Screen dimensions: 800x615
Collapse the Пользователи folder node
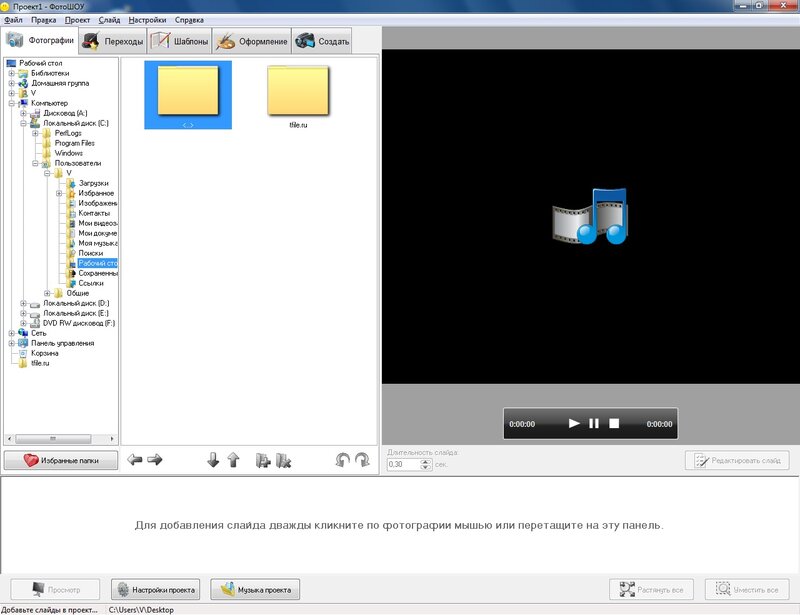point(35,163)
